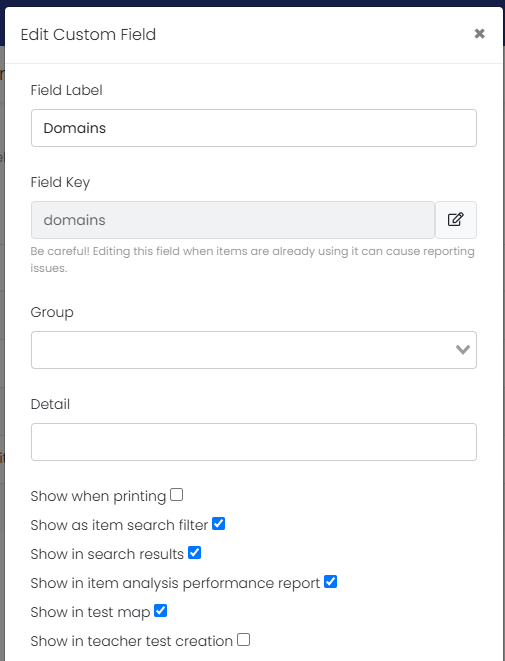Disable the Show in search results checkbox

194,553
